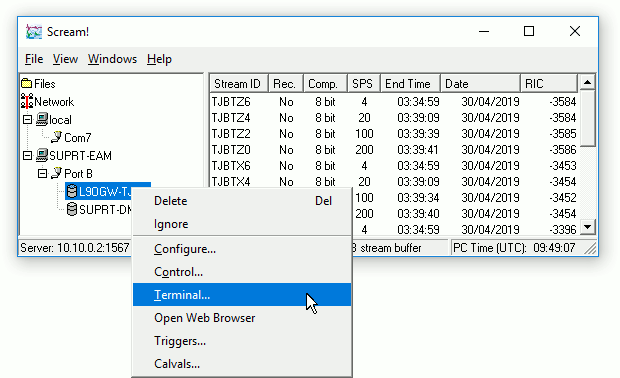Click the Port B serial icon
620x378 pixels.
click(57, 173)
